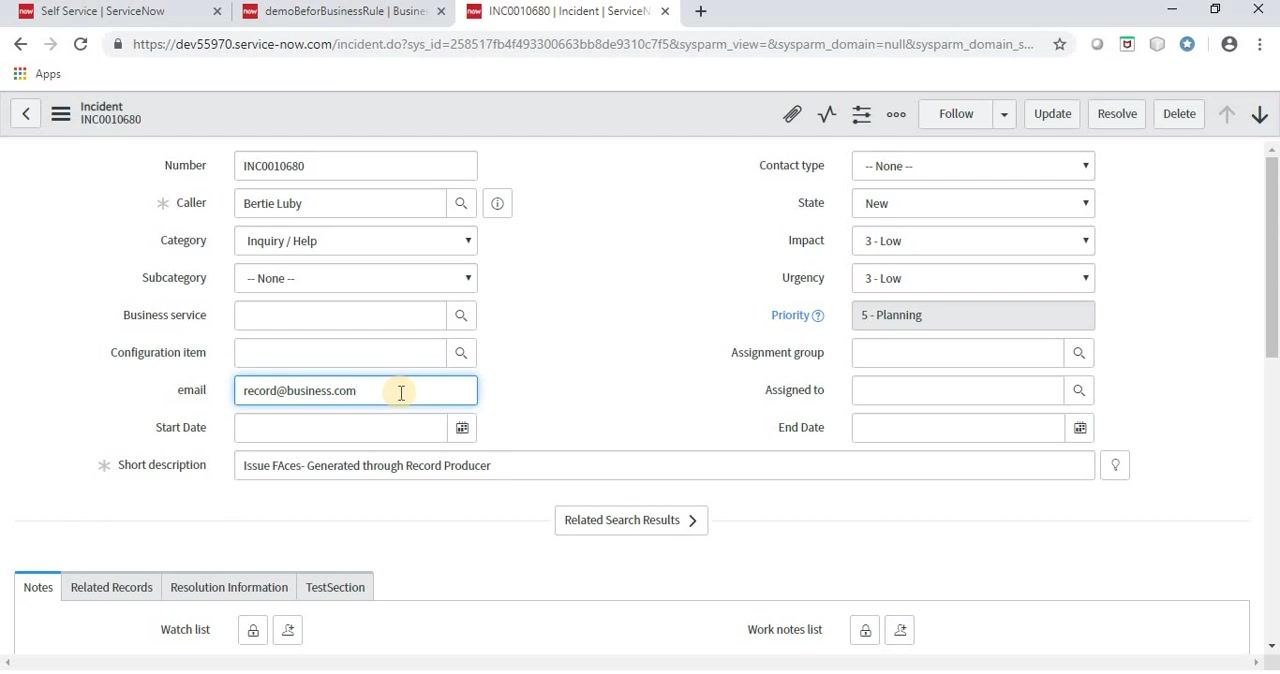Open new browser tab plus button
1280x674 pixels.
[x=700, y=11]
